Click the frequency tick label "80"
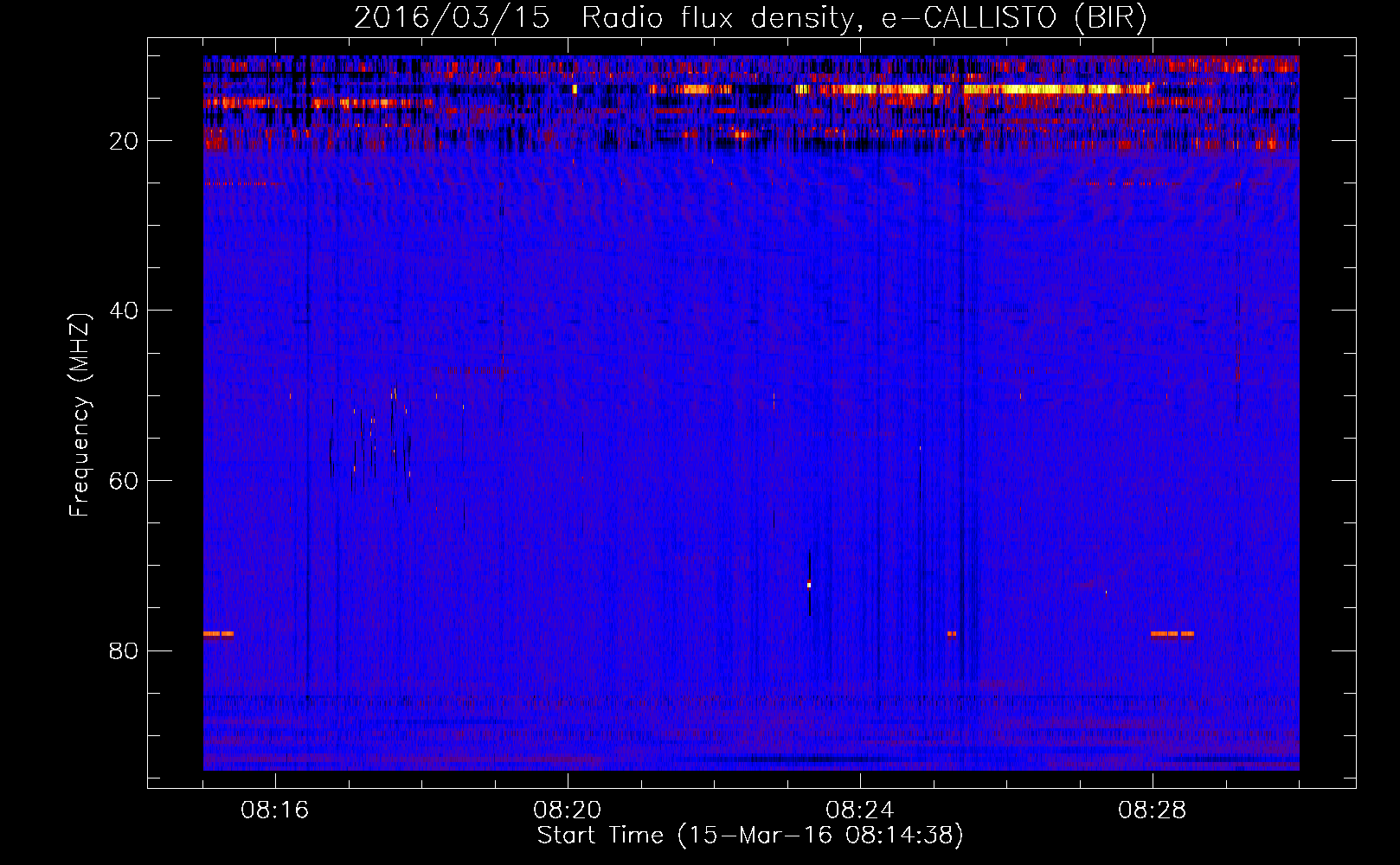1400x865 pixels. 124,650
